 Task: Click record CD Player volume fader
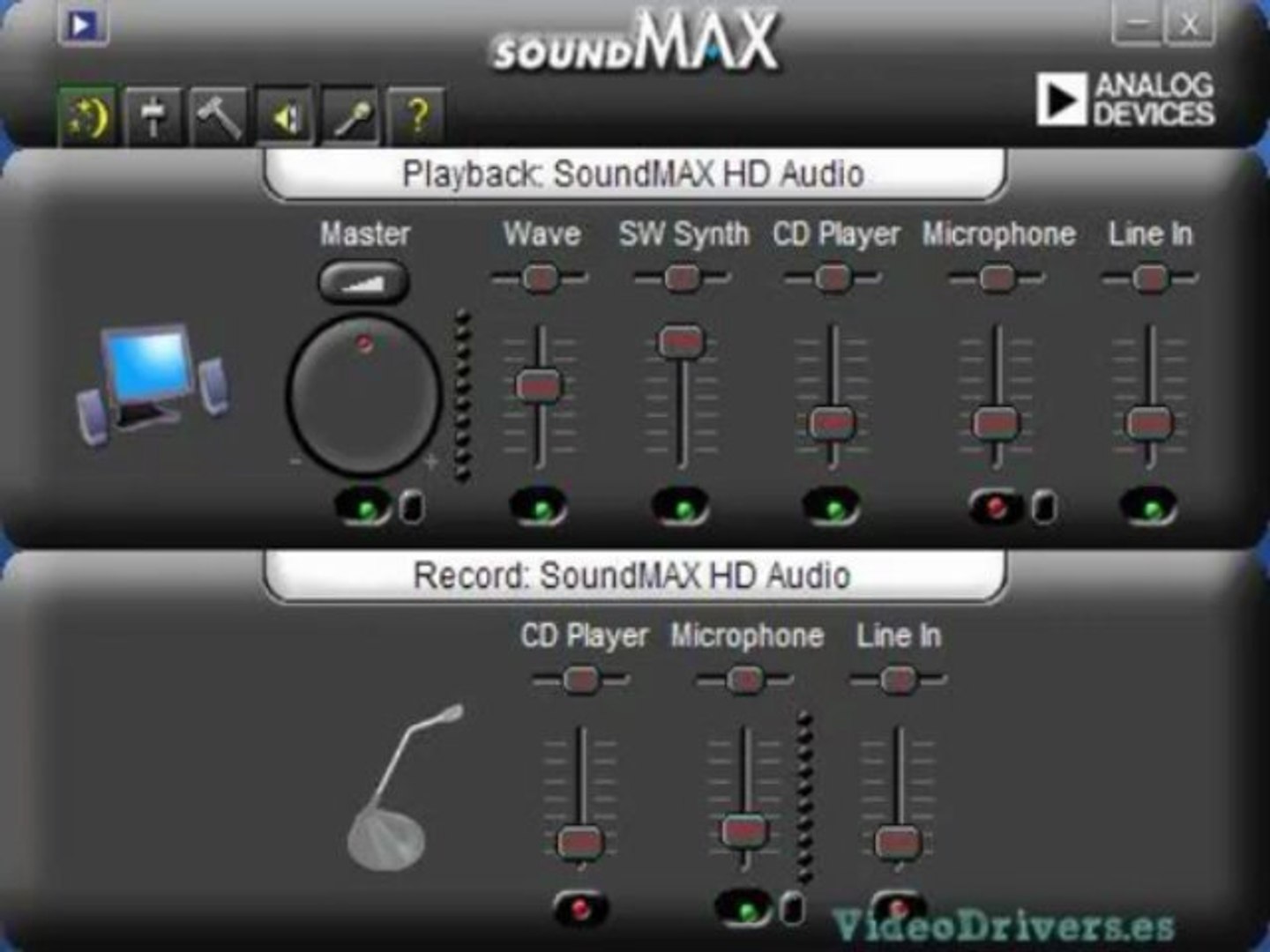581,842
